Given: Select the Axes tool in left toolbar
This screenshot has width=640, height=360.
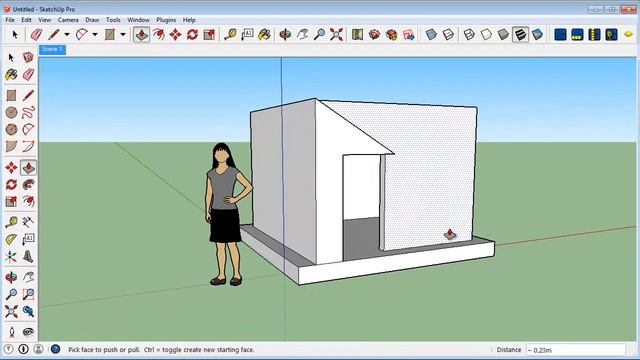Looking at the screenshot, I should click(x=11, y=256).
